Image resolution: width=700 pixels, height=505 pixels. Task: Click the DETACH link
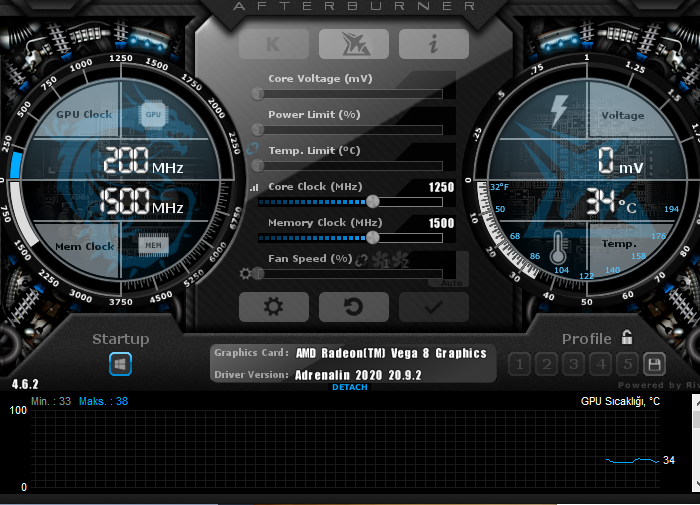point(350,387)
